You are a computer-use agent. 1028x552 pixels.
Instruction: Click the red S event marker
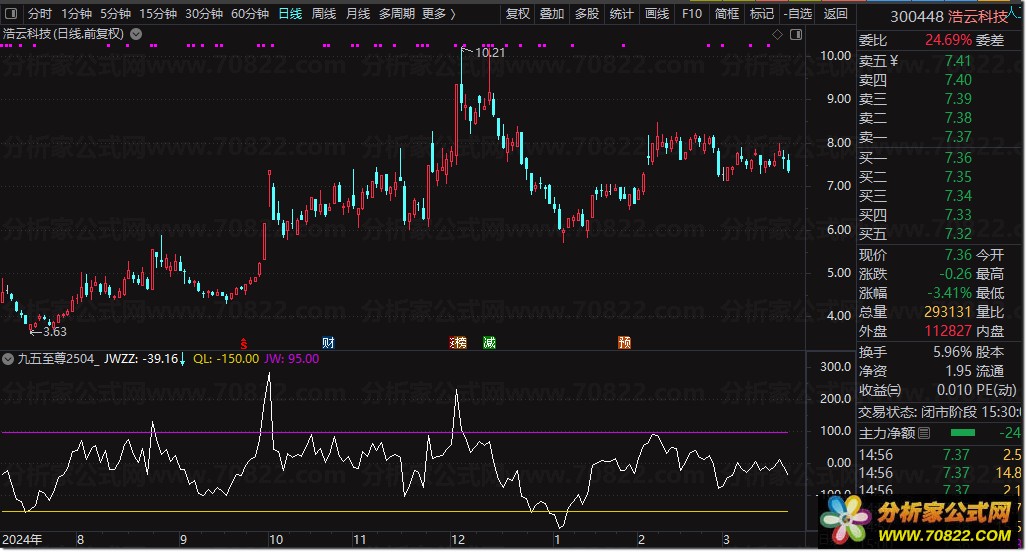[x=243, y=342]
